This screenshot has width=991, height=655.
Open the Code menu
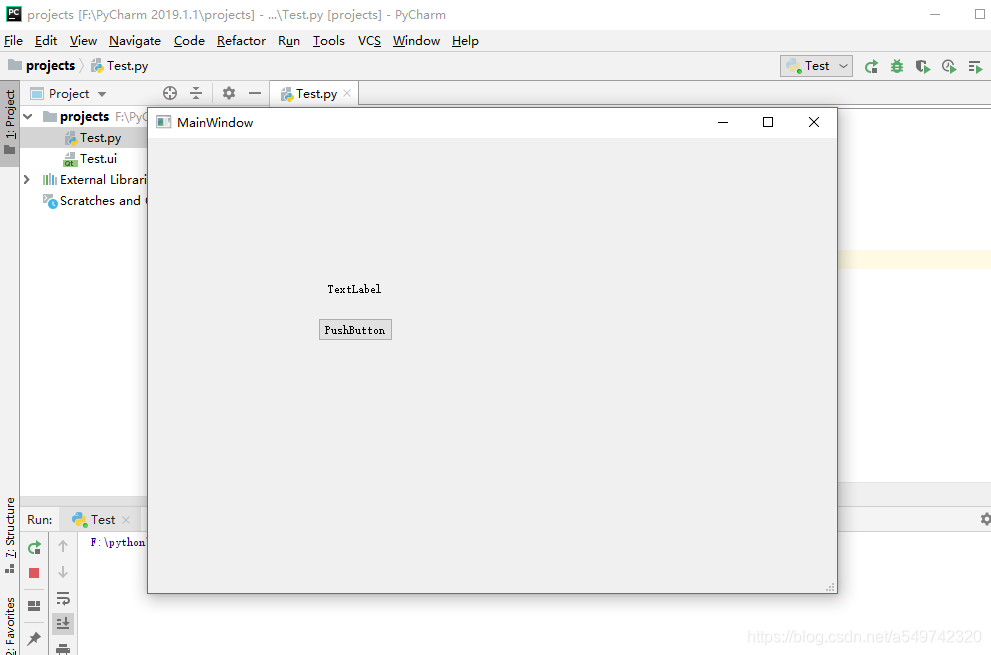click(189, 40)
